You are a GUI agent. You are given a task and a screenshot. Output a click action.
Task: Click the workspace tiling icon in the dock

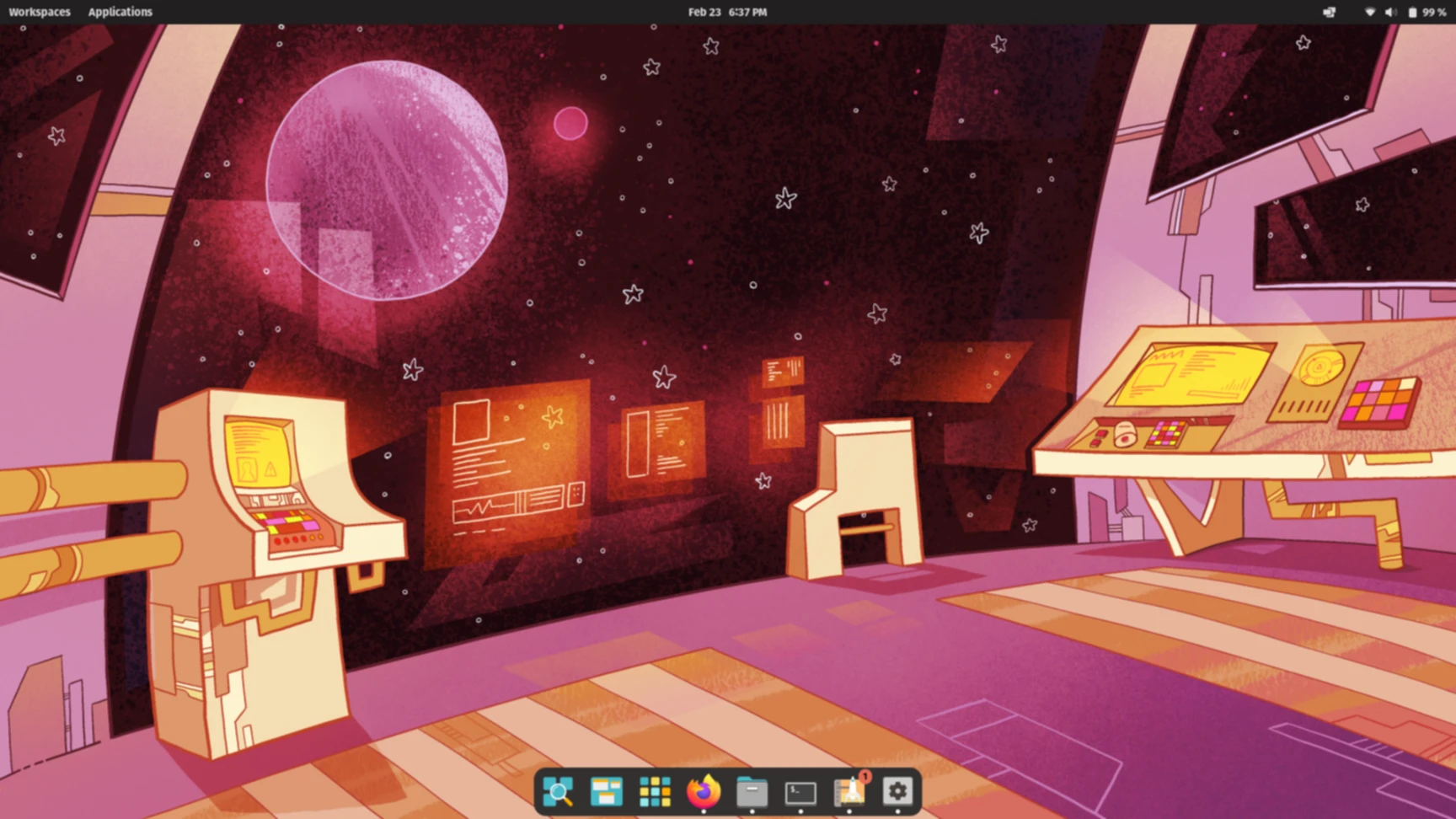point(608,791)
